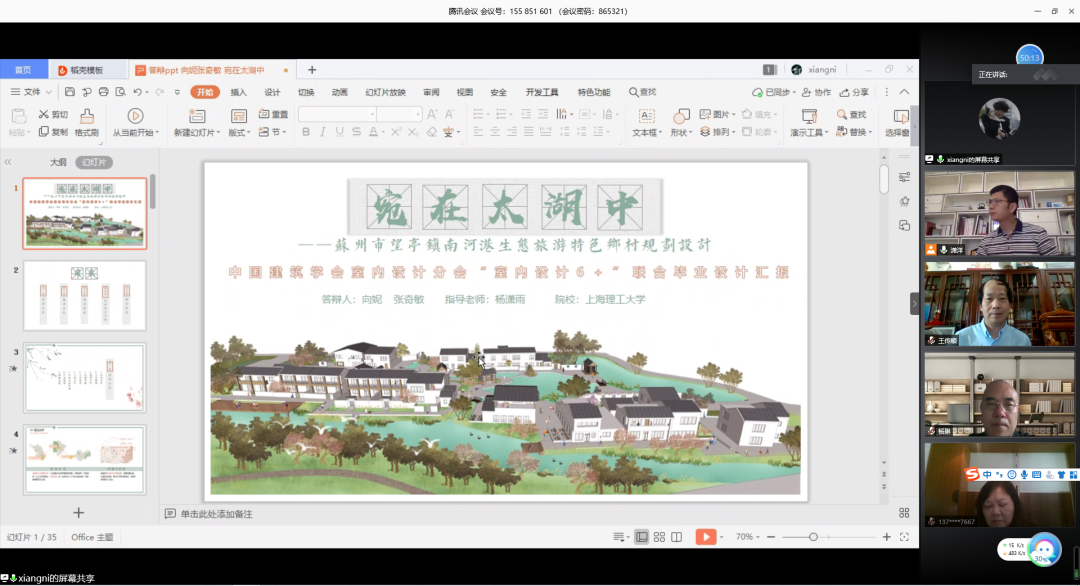Collapse the ribbon with the up chevron

[904, 92]
